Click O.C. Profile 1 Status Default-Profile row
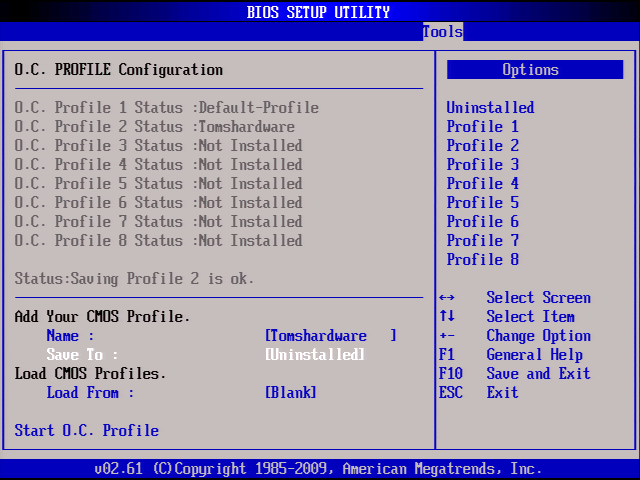Screen dimensions: 640x480 point(167,108)
